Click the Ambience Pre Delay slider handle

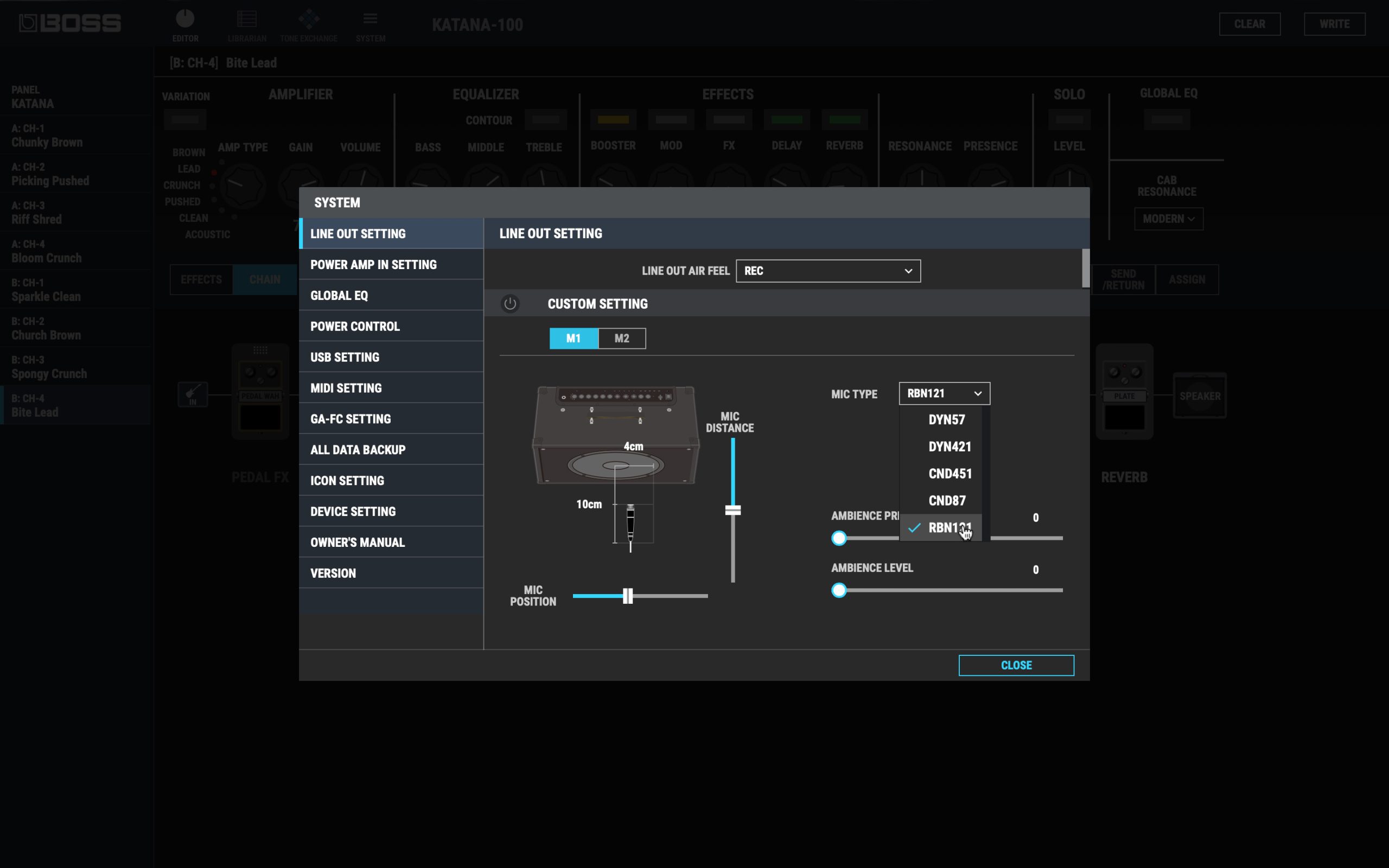(839, 538)
